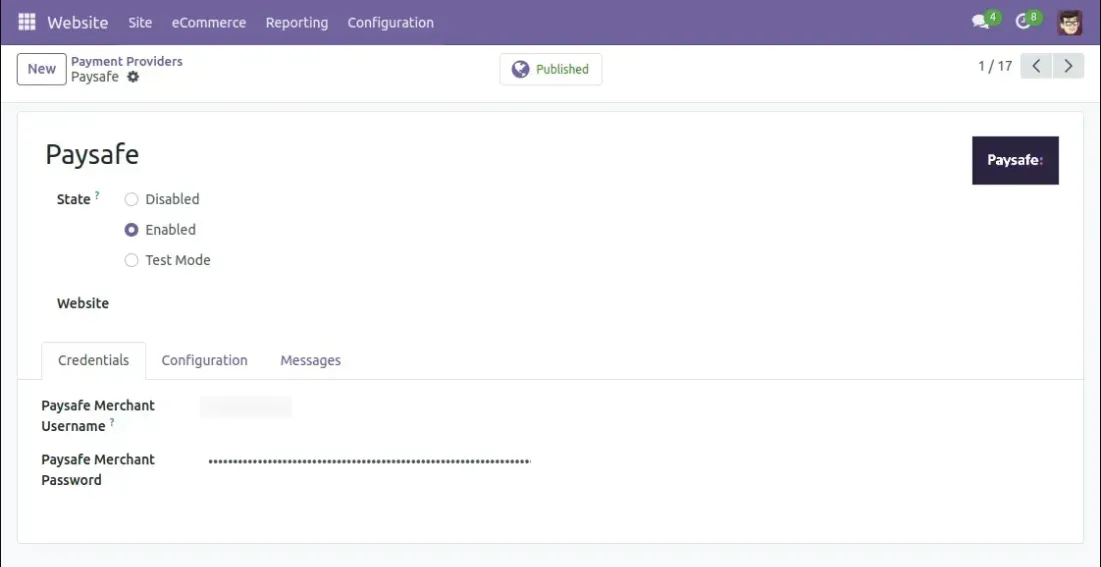The height and width of the screenshot is (567, 1101).
Task: Open the apps grid menu icon
Action: (27, 22)
